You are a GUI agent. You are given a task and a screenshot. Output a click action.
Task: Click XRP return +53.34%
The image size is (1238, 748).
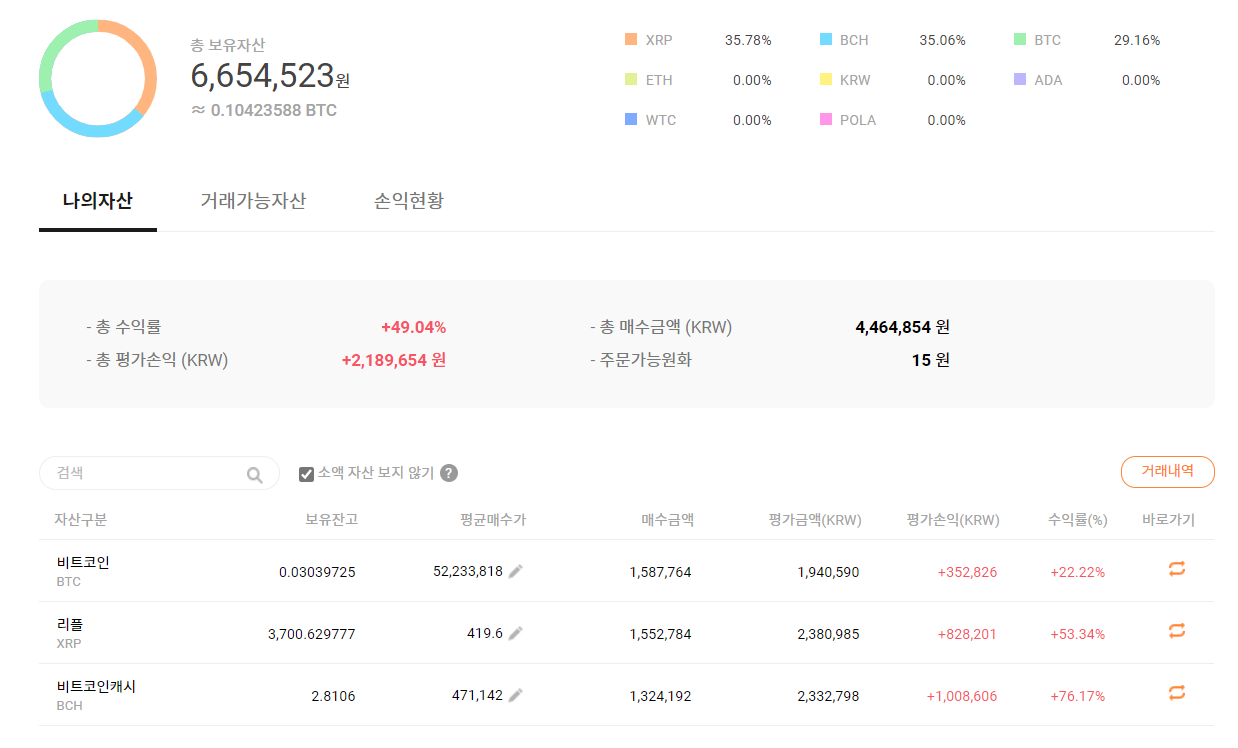click(1078, 634)
